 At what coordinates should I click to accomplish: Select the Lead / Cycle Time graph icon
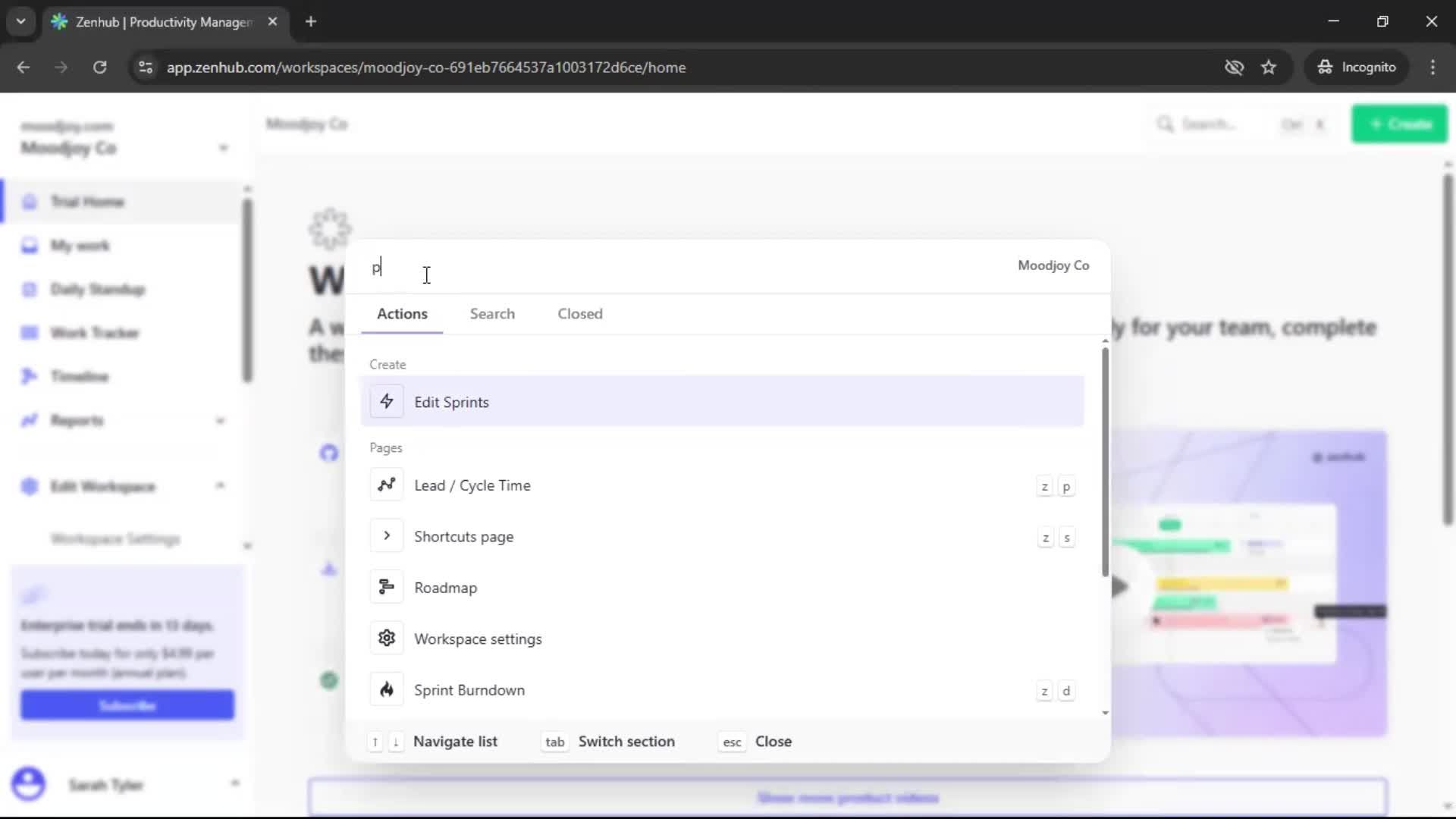click(387, 485)
